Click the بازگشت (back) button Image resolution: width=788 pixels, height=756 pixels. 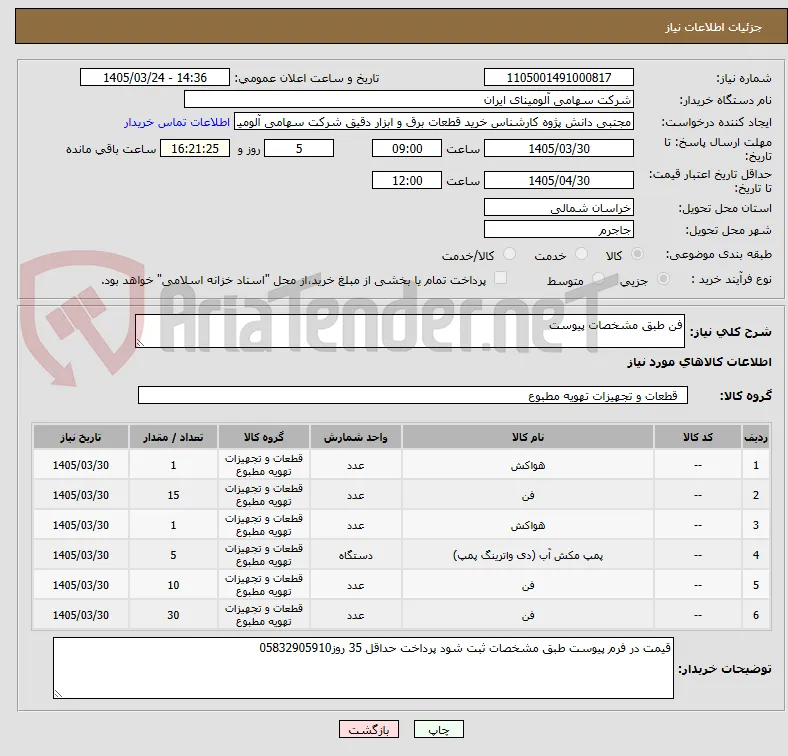[369, 729]
